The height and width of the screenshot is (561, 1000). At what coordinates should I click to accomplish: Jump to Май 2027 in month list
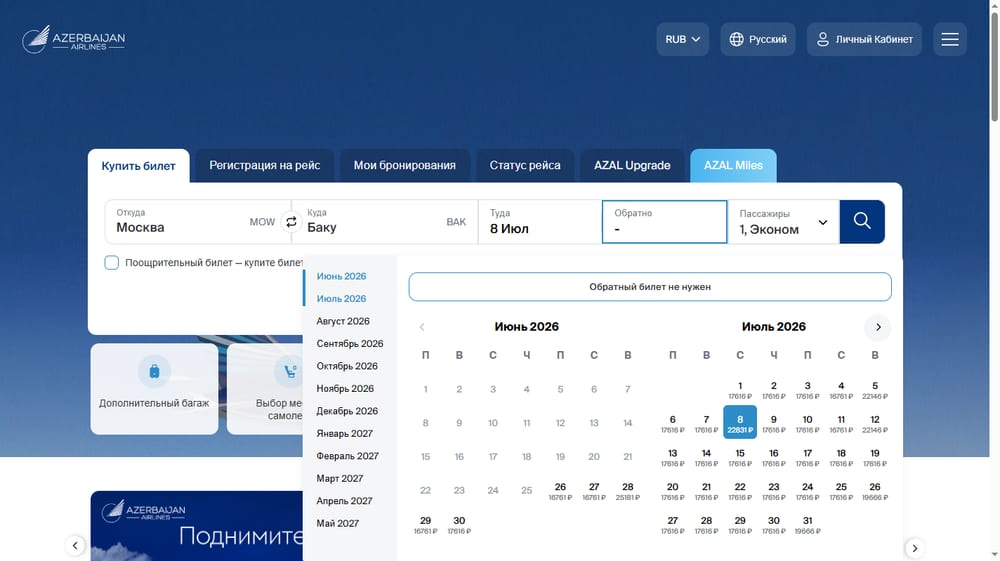337,523
